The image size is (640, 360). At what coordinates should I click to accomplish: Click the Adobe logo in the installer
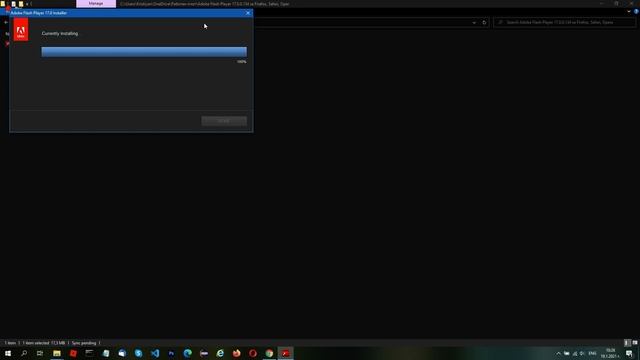pos(21,29)
